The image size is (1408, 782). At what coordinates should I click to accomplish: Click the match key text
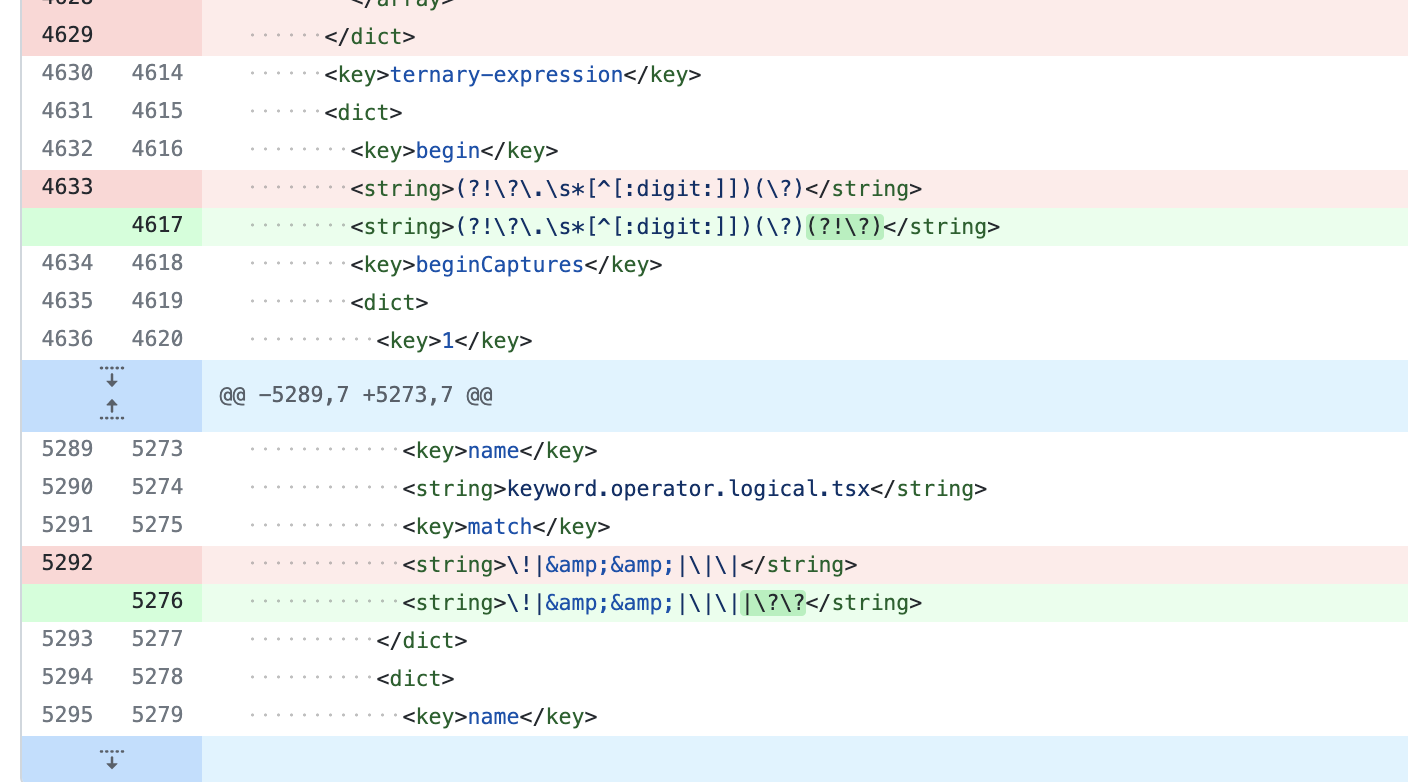click(500, 526)
